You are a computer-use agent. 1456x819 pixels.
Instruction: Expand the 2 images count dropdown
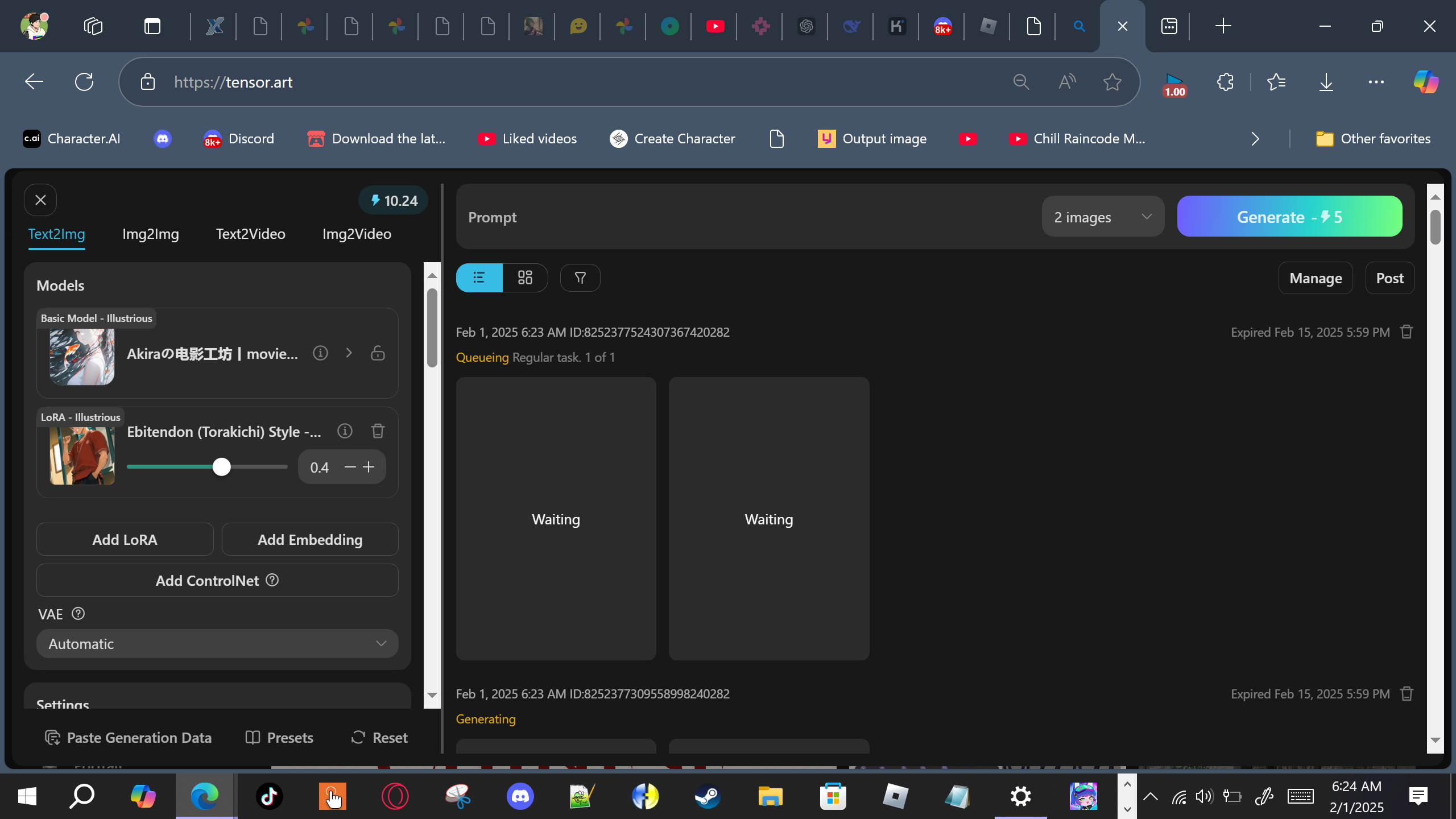coord(1102,217)
